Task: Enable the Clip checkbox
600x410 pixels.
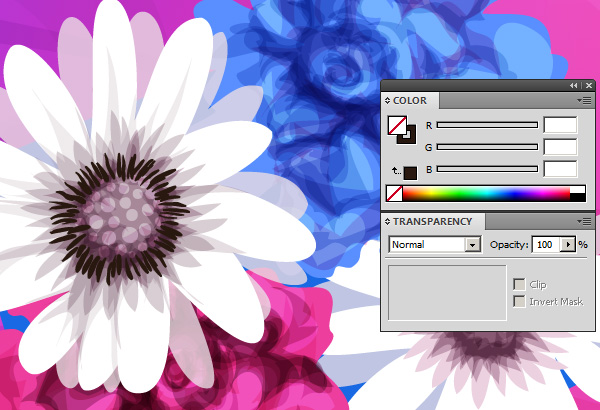Action: click(x=519, y=285)
